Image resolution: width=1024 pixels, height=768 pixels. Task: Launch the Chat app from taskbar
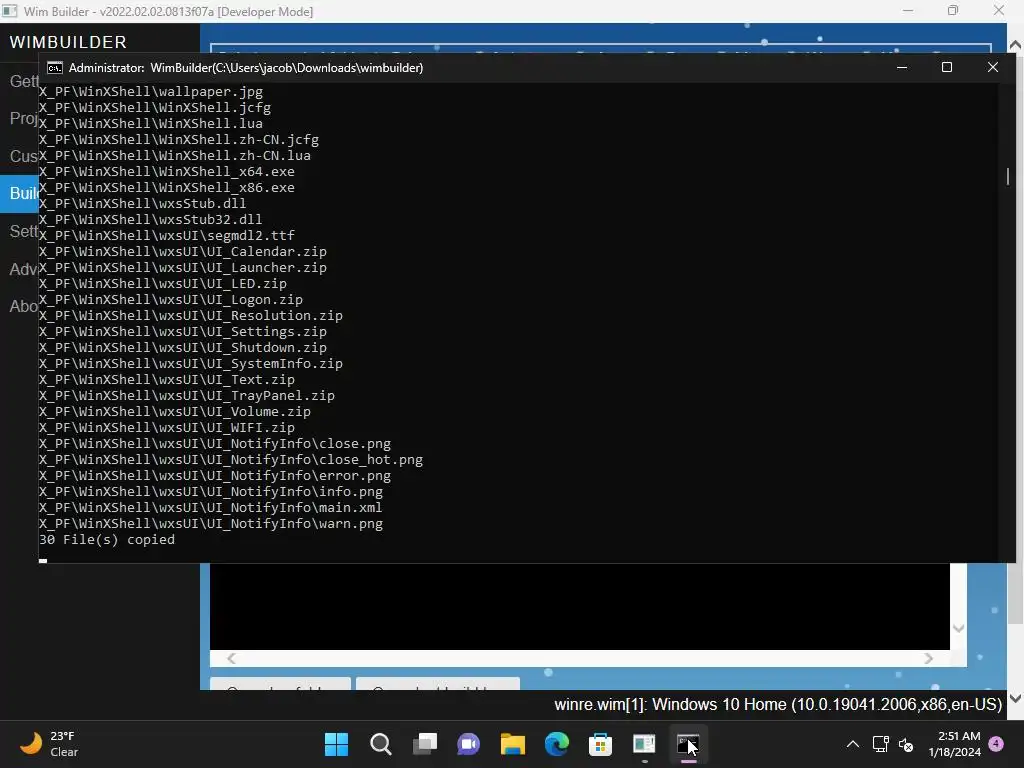pyautogui.click(x=468, y=744)
